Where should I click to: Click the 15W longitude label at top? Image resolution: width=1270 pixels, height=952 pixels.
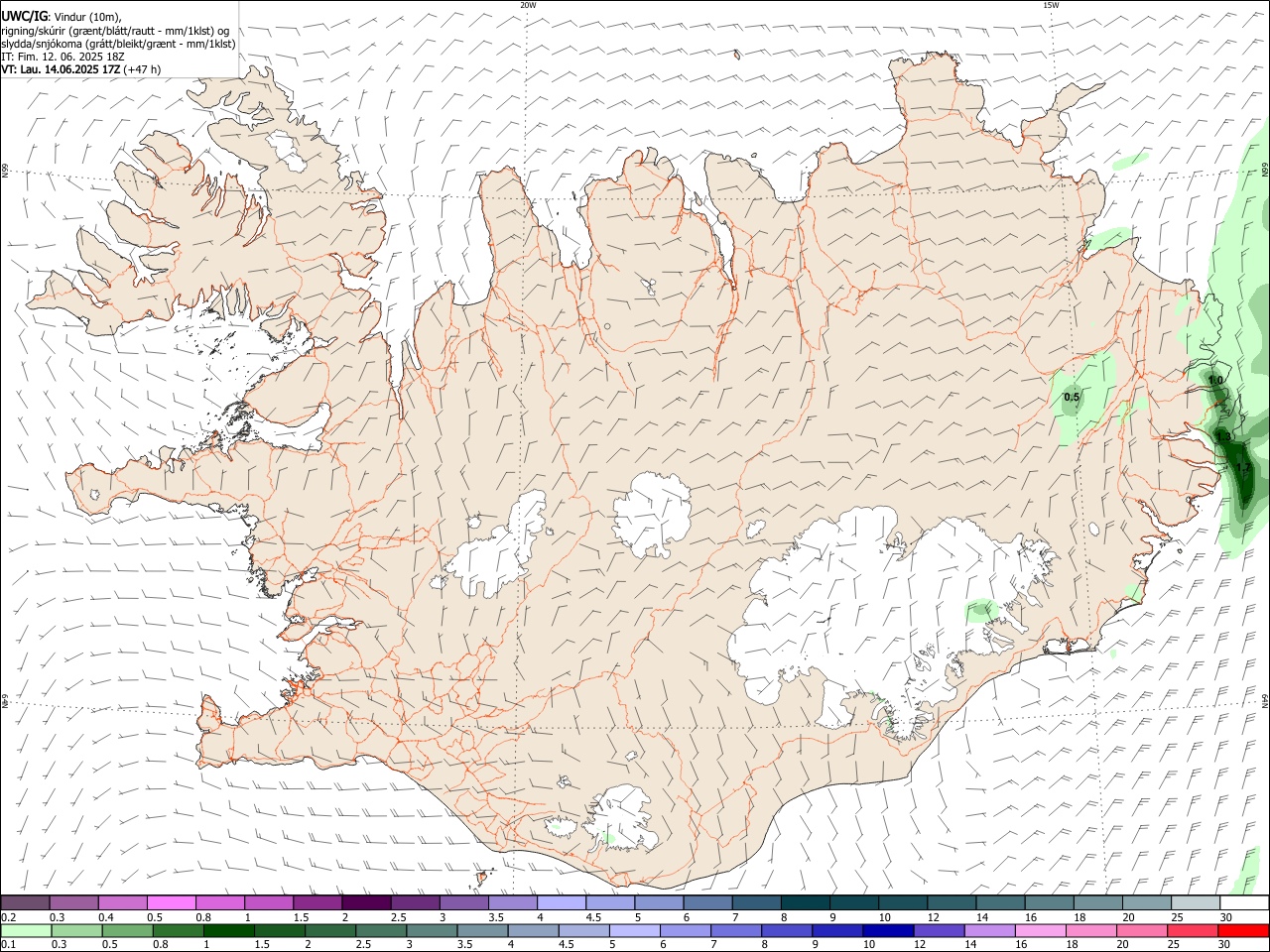[1051, 5]
